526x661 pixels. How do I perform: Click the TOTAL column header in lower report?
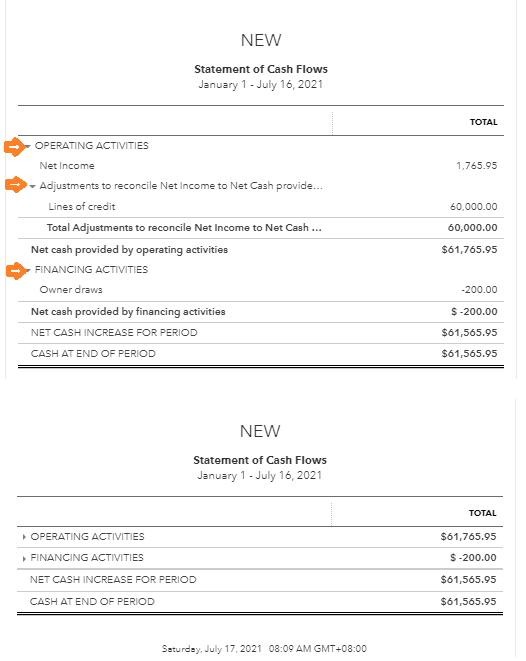pyautogui.click(x=483, y=513)
